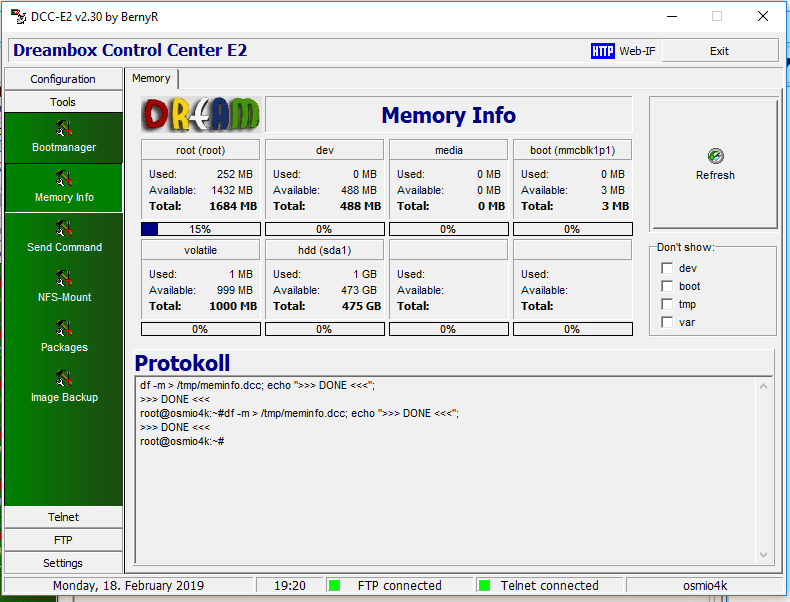
Task: Click the Refresh globe icon
Action: pos(715,156)
